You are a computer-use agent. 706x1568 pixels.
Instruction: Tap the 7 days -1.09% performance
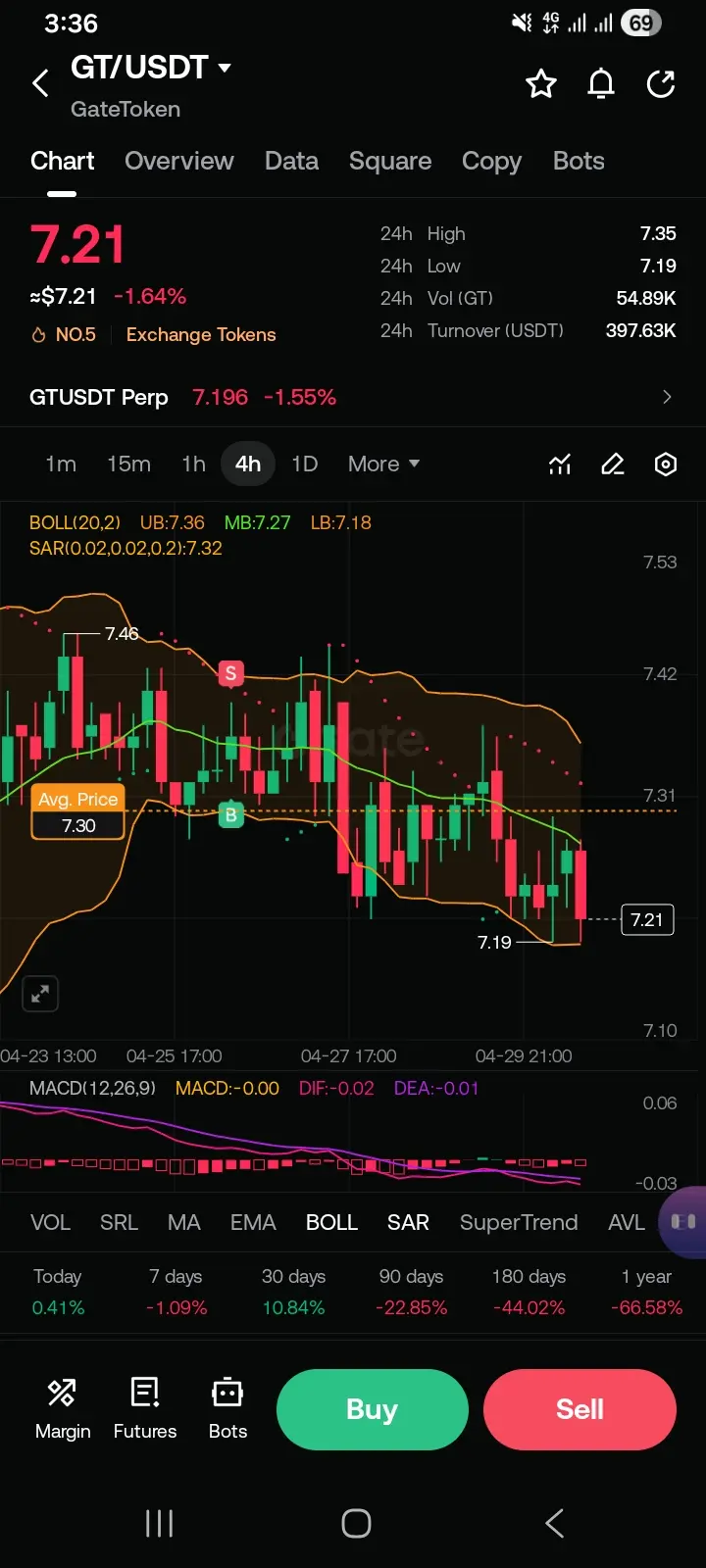[x=176, y=1292]
